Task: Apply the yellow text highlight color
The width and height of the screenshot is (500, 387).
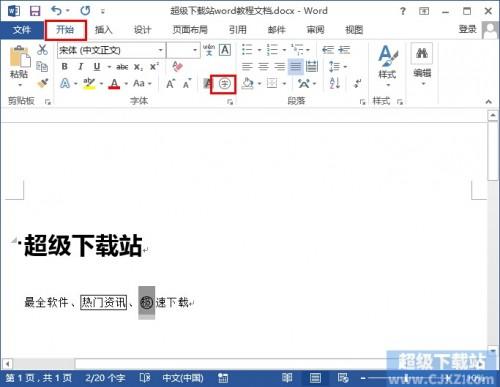Action: tap(89, 83)
